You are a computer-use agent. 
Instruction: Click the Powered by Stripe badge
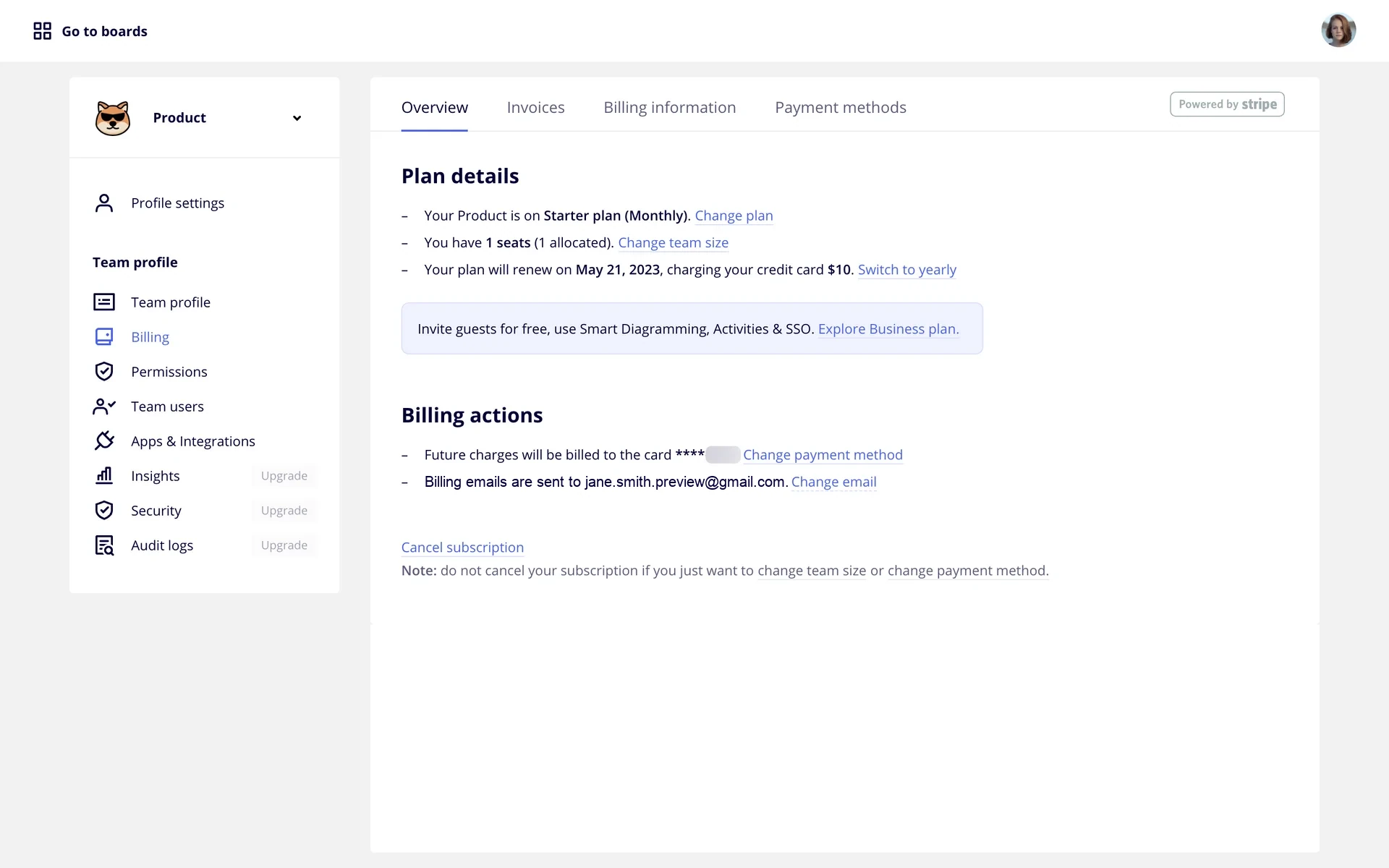coord(1227,104)
